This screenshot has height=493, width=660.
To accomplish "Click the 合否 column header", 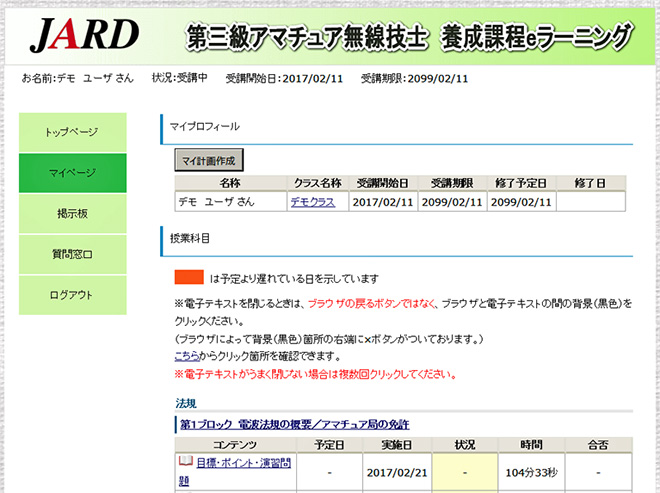I will click(598, 445).
